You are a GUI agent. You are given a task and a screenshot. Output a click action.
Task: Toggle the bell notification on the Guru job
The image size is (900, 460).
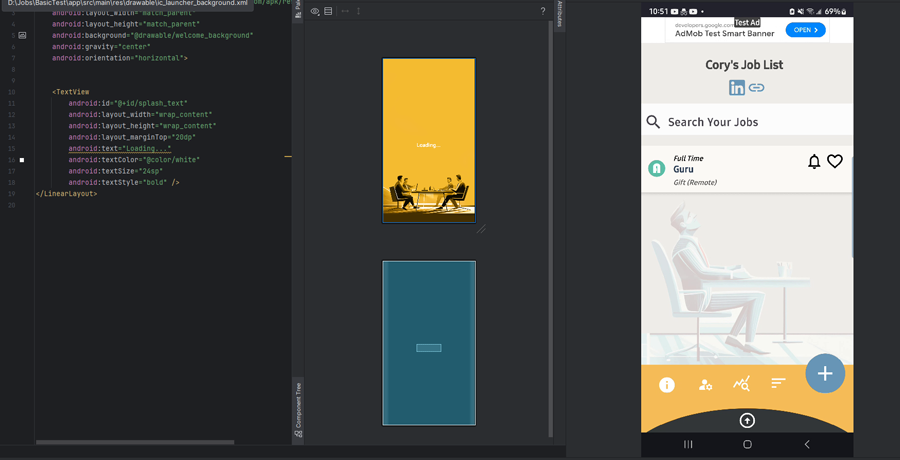click(x=814, y=162)
